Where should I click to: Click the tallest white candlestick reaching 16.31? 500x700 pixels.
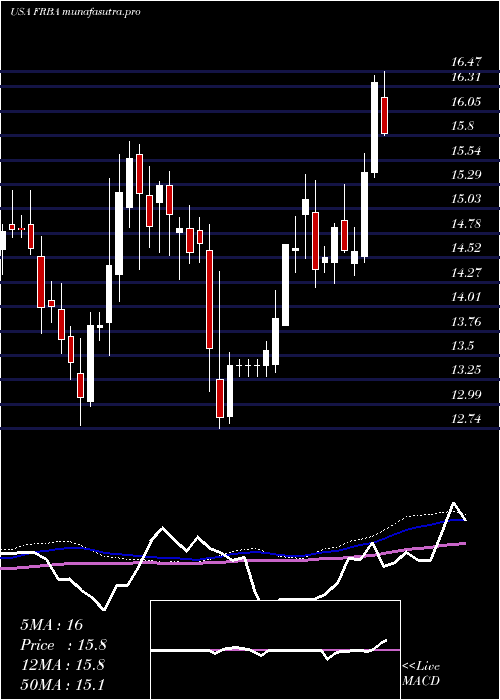click(375, 127)
